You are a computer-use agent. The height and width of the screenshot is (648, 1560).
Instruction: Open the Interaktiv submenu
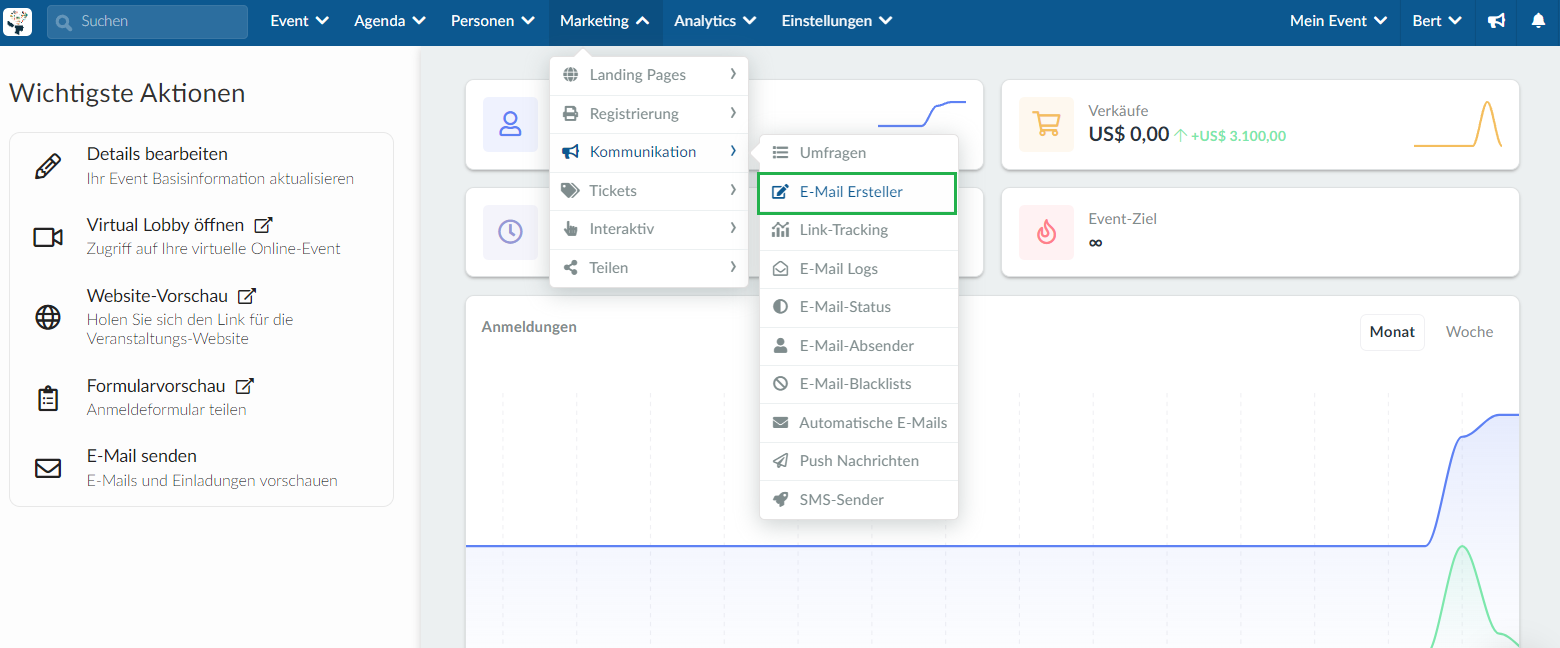coord(649,229)
